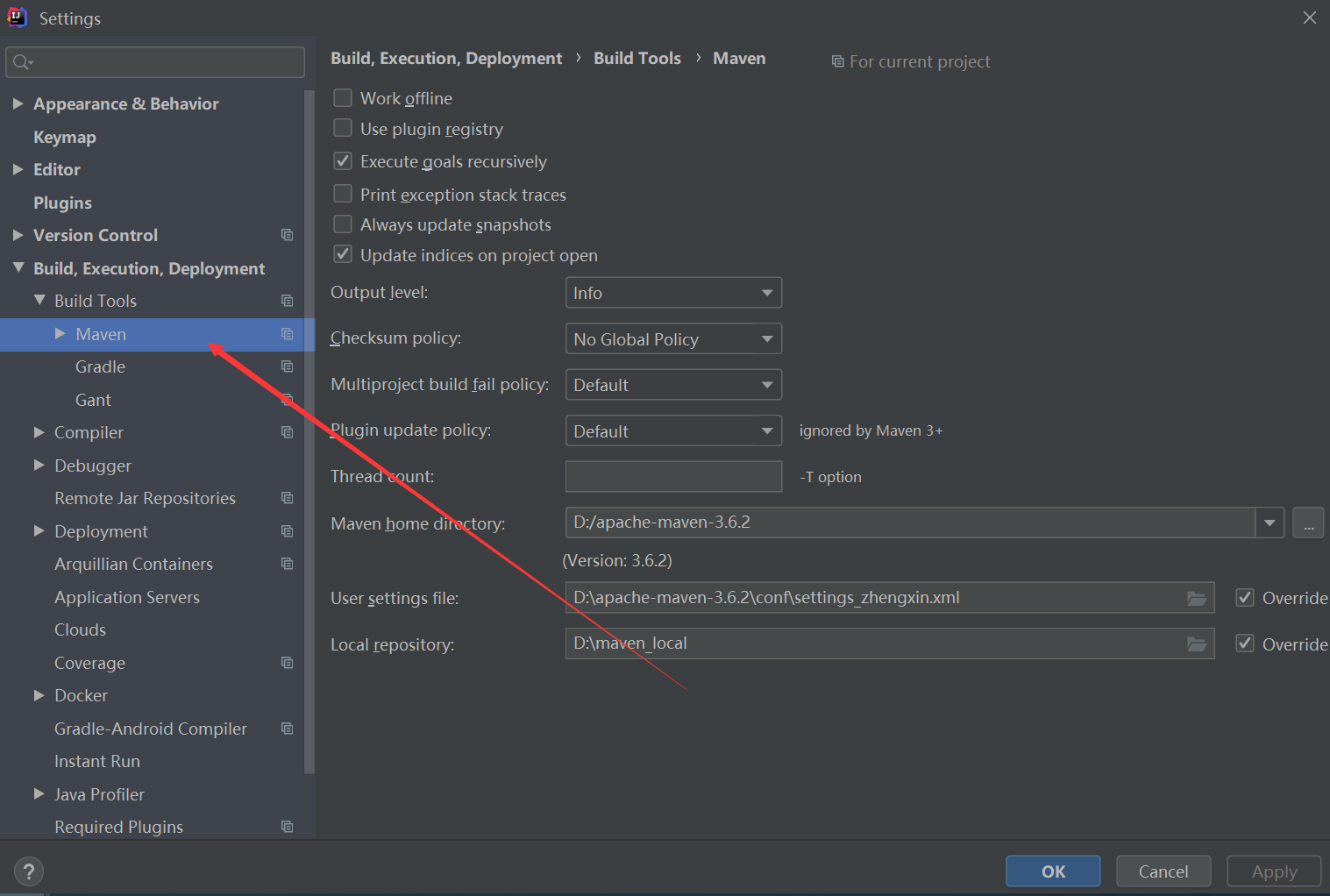Open the Clouds settings page
The height and width of the screenshot is (896, 1330).
point(80,629)
